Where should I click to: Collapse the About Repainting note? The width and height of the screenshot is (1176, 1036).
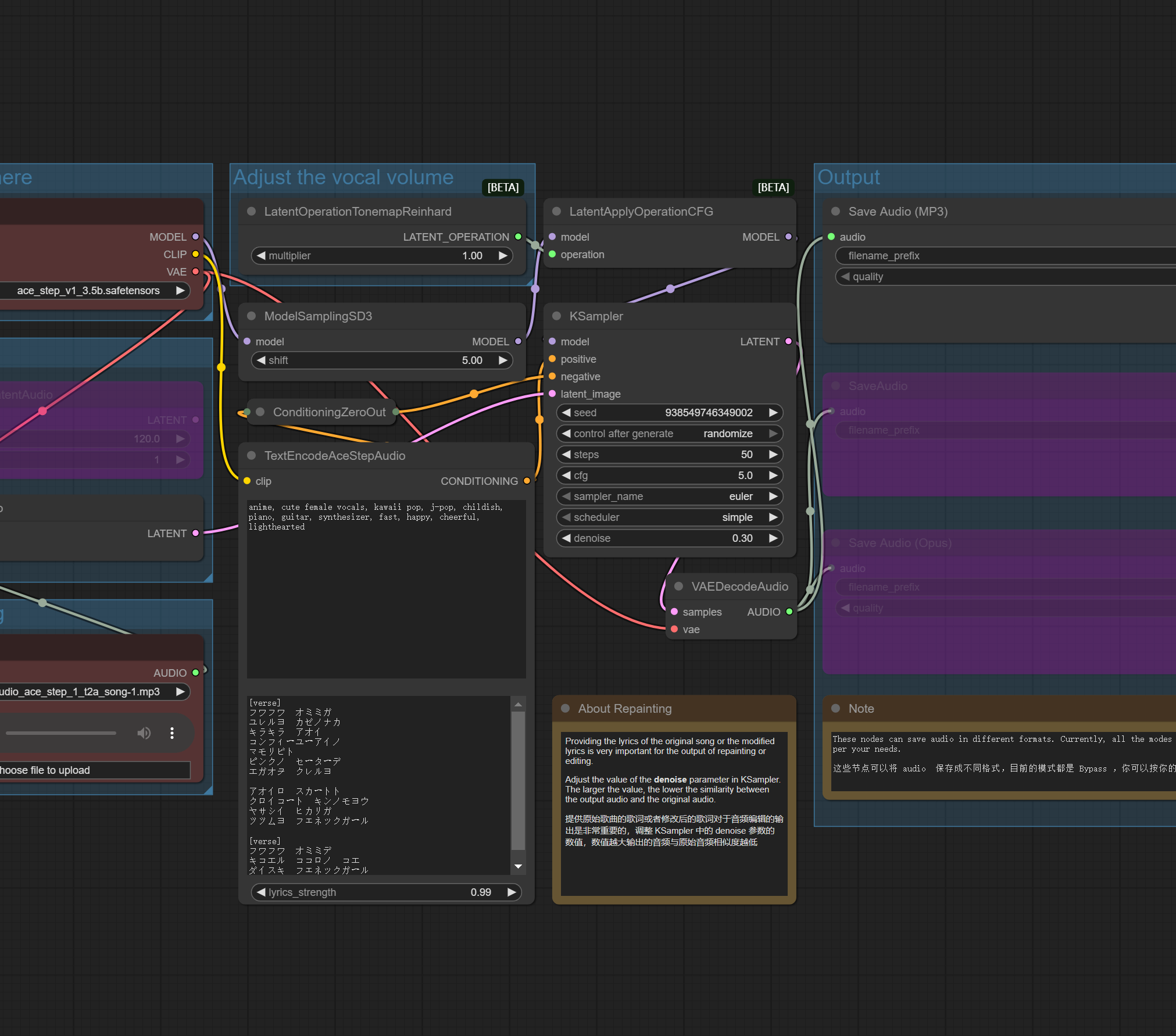[565, 709]
